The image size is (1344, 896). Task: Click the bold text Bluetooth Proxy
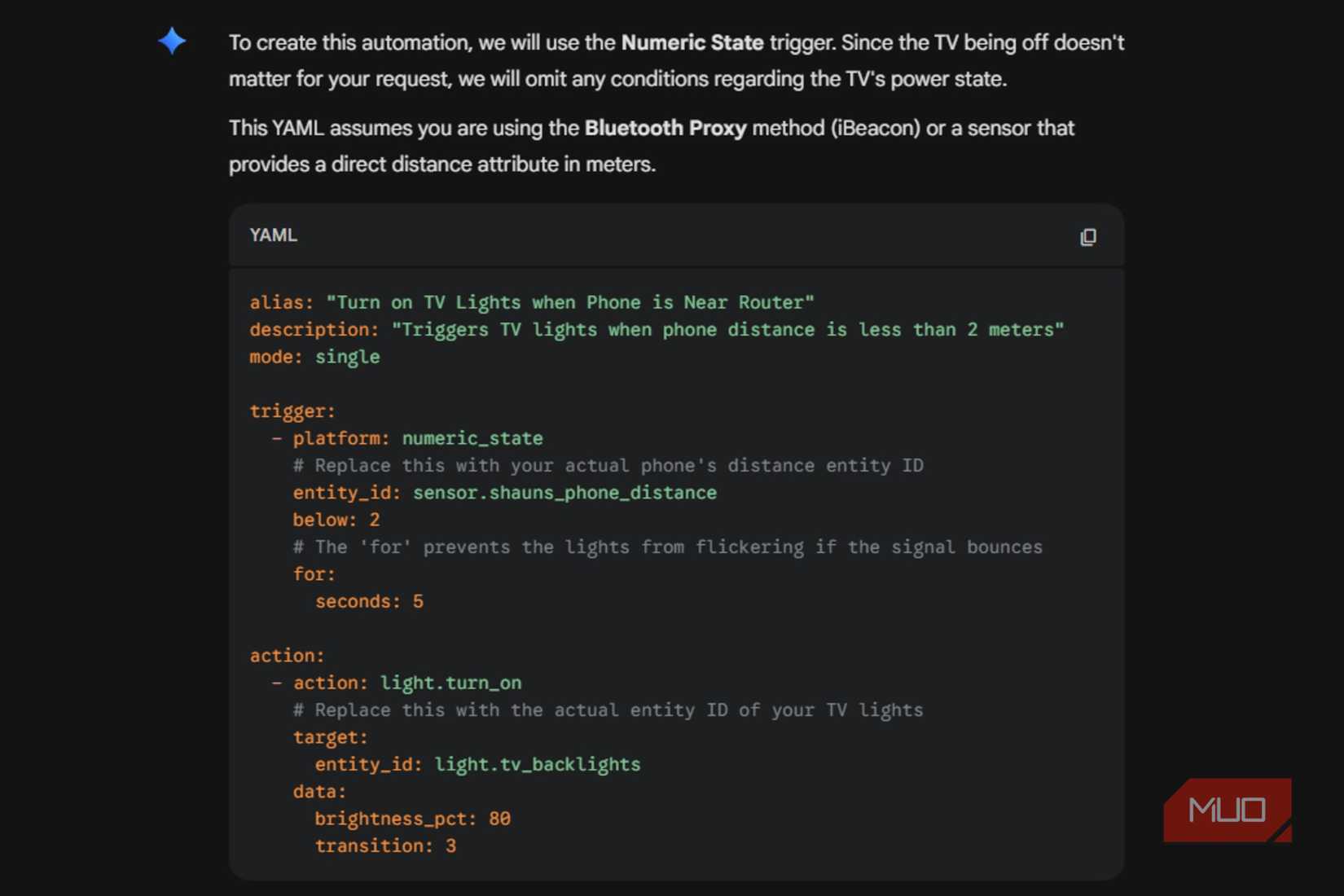(x=665, y=128)
